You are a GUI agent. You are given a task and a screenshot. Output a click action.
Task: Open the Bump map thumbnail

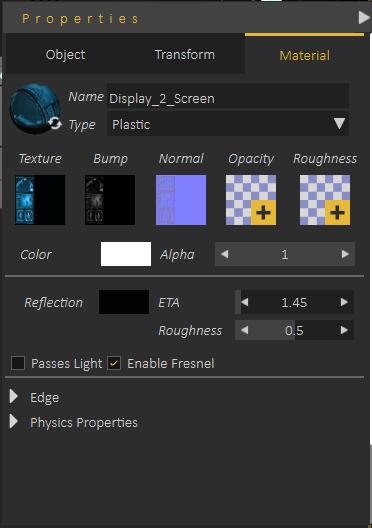pos(110,200)
